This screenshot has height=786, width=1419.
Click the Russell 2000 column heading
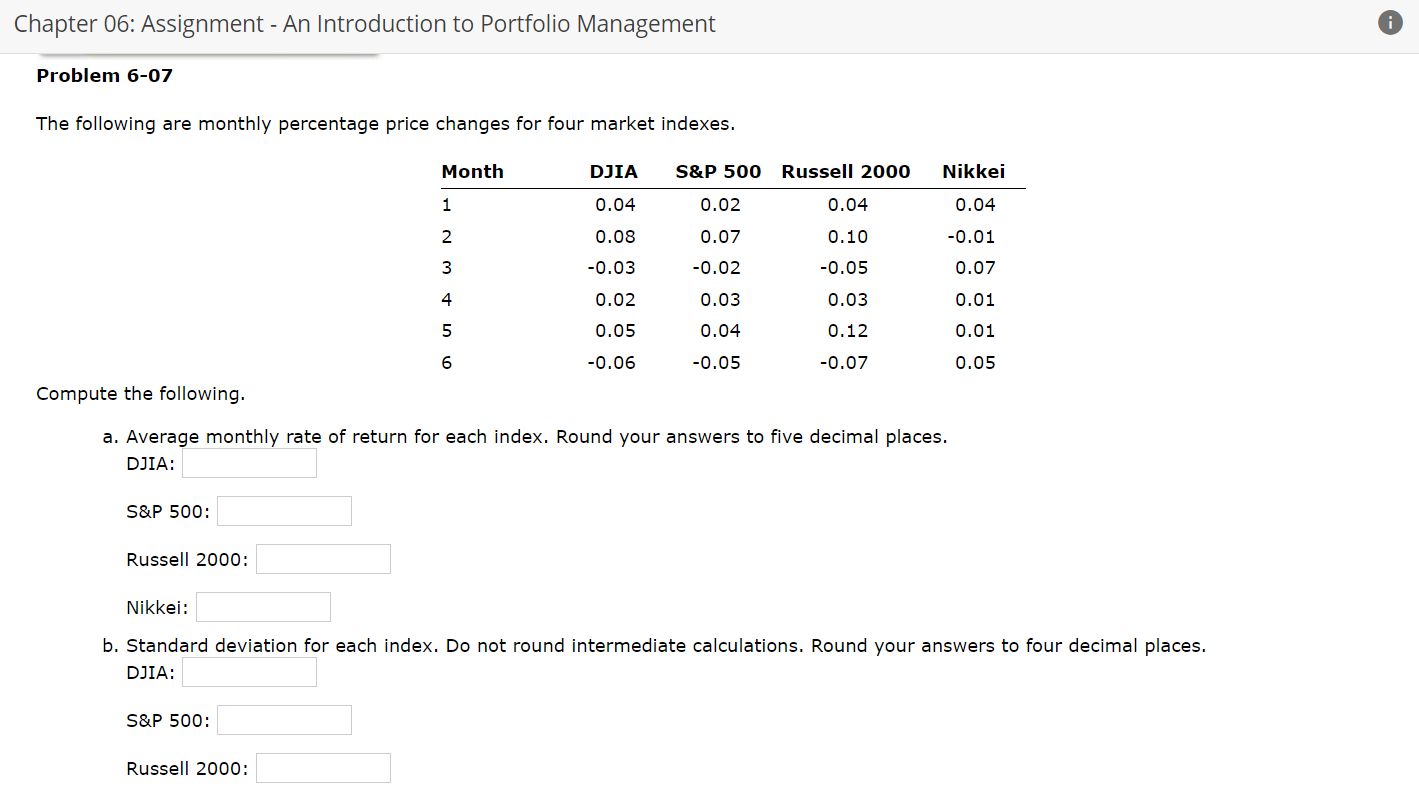[x=846, y=171]
